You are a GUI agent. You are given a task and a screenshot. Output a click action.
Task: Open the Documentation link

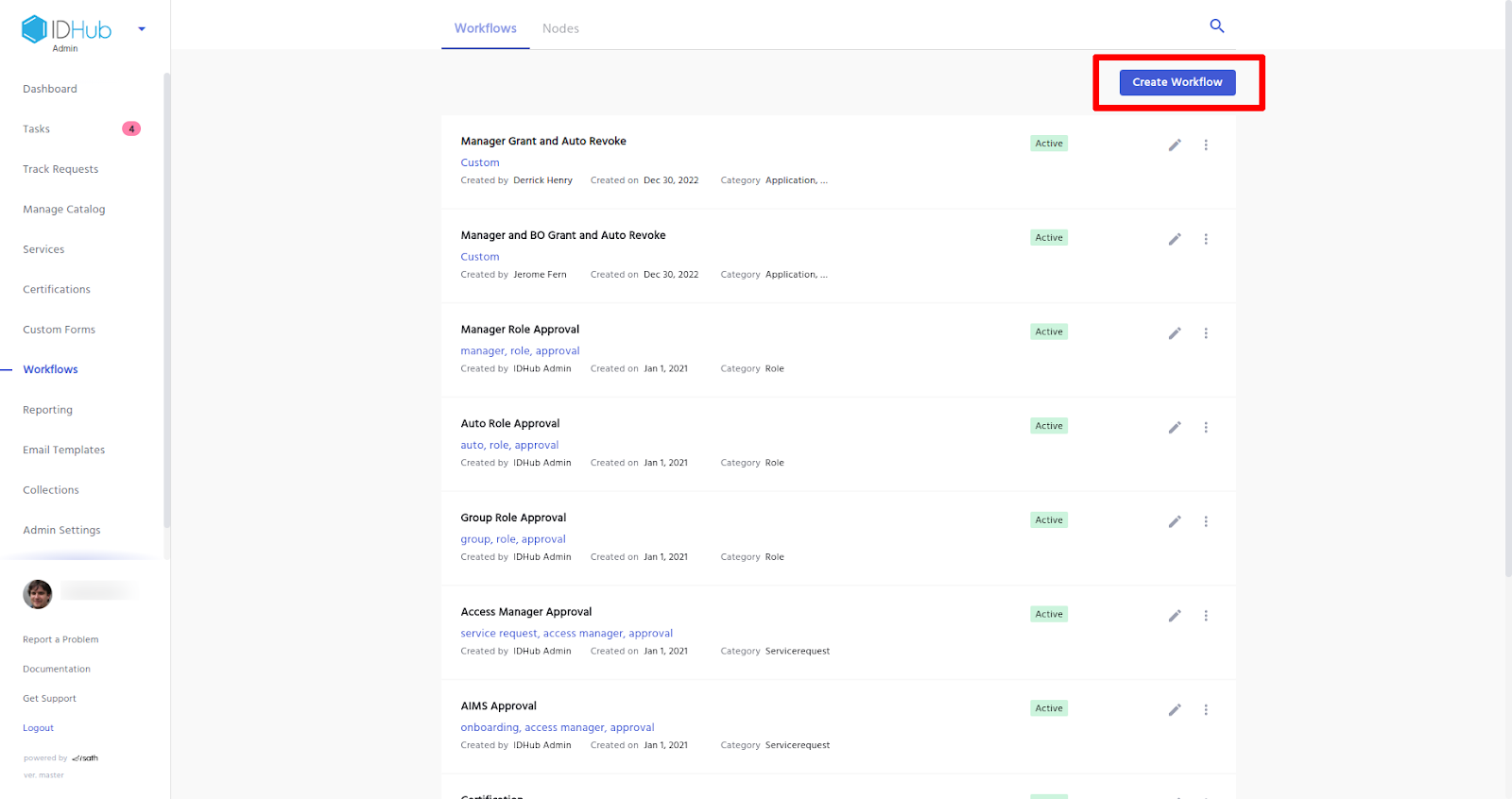(x=57, y=669)
